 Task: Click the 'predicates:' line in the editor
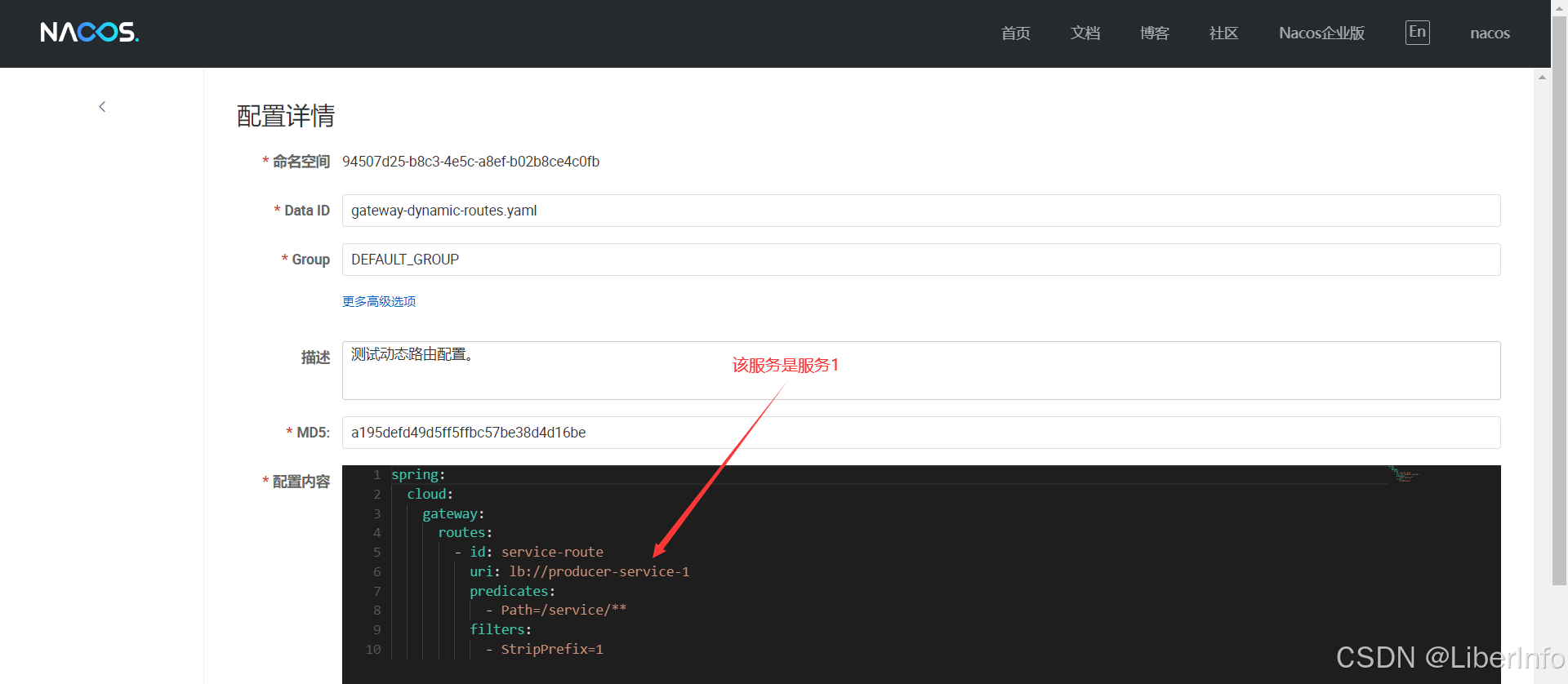tap(512, 591)
